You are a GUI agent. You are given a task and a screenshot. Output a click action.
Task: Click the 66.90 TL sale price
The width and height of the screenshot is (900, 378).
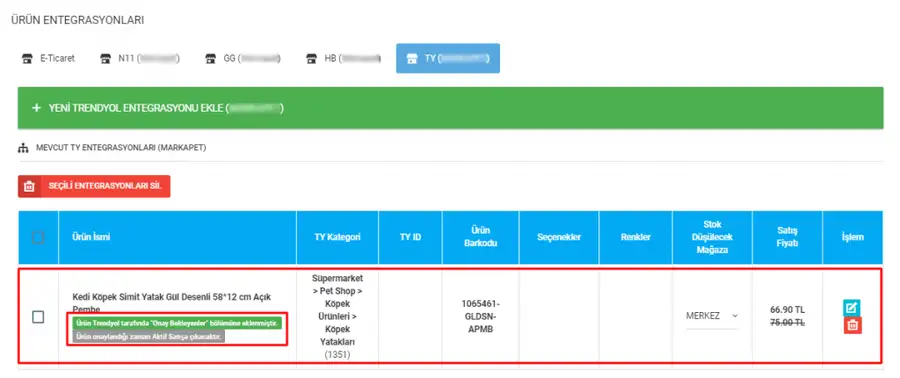[788, 310]
